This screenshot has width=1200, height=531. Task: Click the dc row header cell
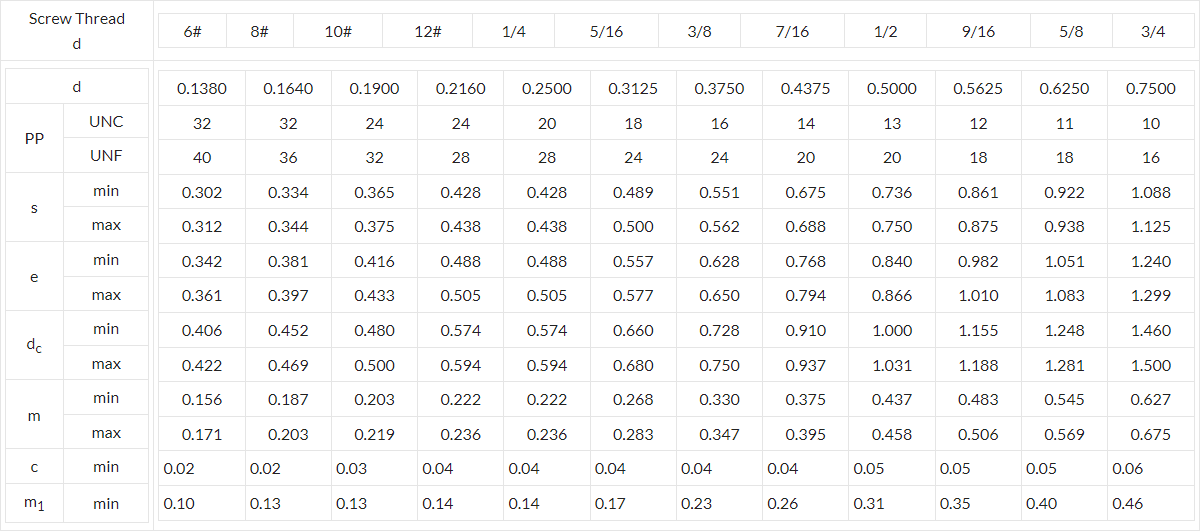35,346
